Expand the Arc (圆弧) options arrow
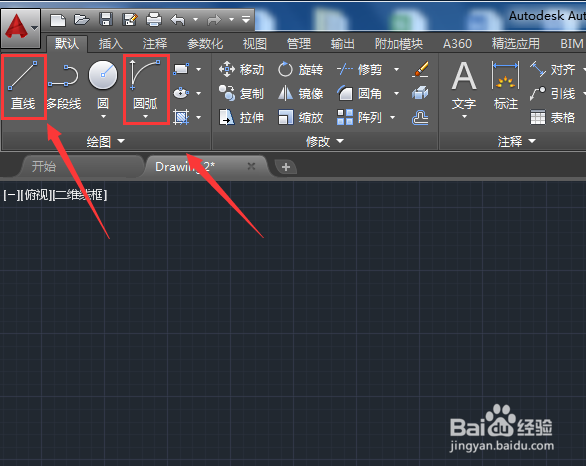The image size is (586, 466). tap(145, 117)
